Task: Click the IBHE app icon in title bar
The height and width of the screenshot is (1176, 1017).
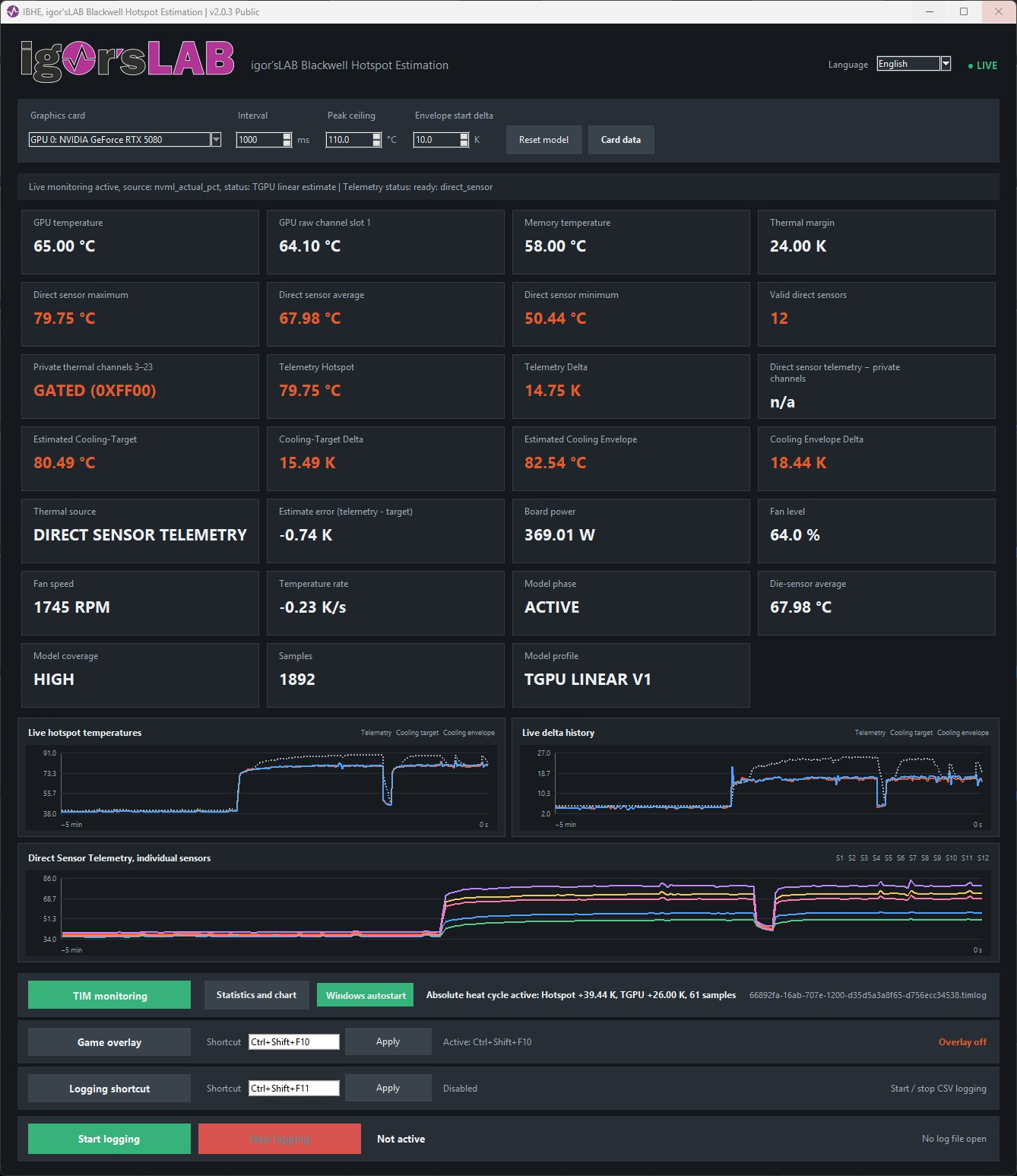Action: click(x=12, y=11)
